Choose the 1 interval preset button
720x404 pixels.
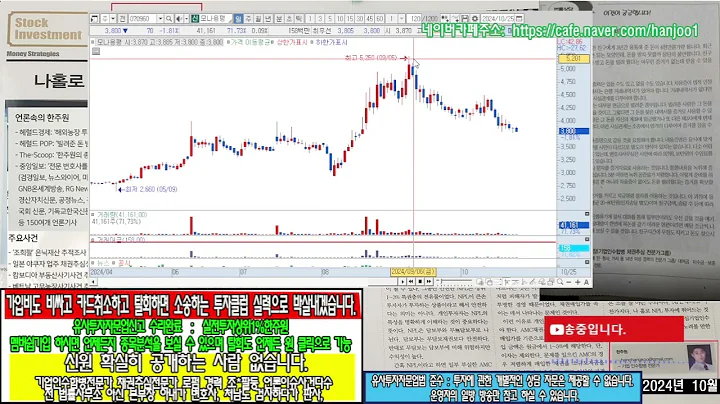point(310,18)
